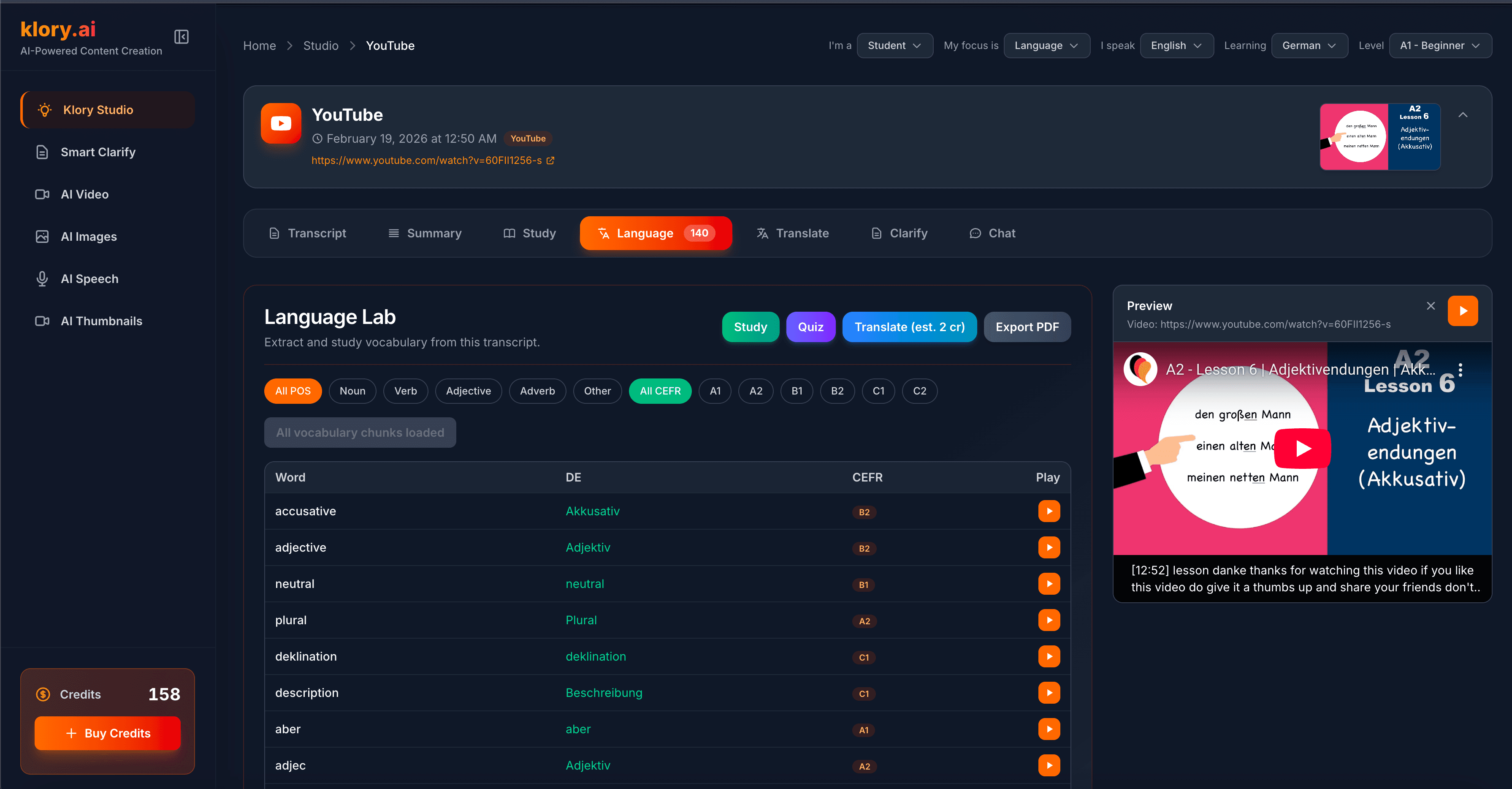Image resolution: width=1512 pixels, height=789 pixels.
Task: Play the video in the Preview panel
Action: [1463, 311]
